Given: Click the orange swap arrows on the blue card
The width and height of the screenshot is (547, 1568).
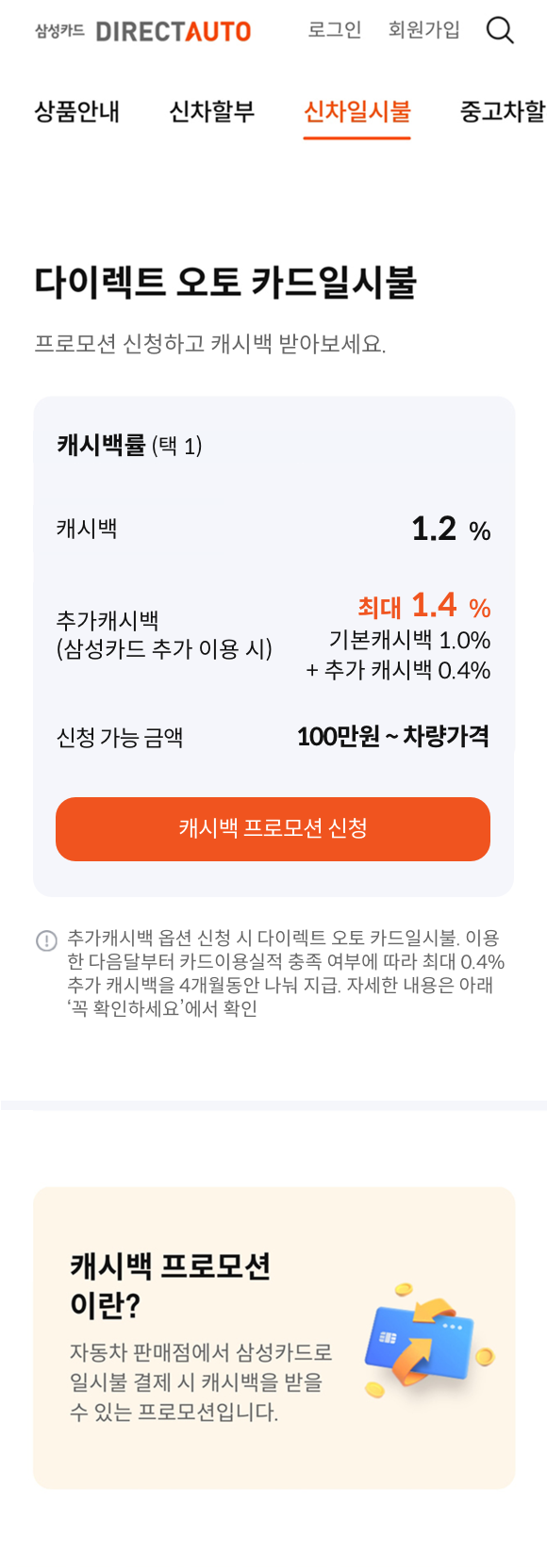Looking at the screenshot, I should (x=425, y=1329).
